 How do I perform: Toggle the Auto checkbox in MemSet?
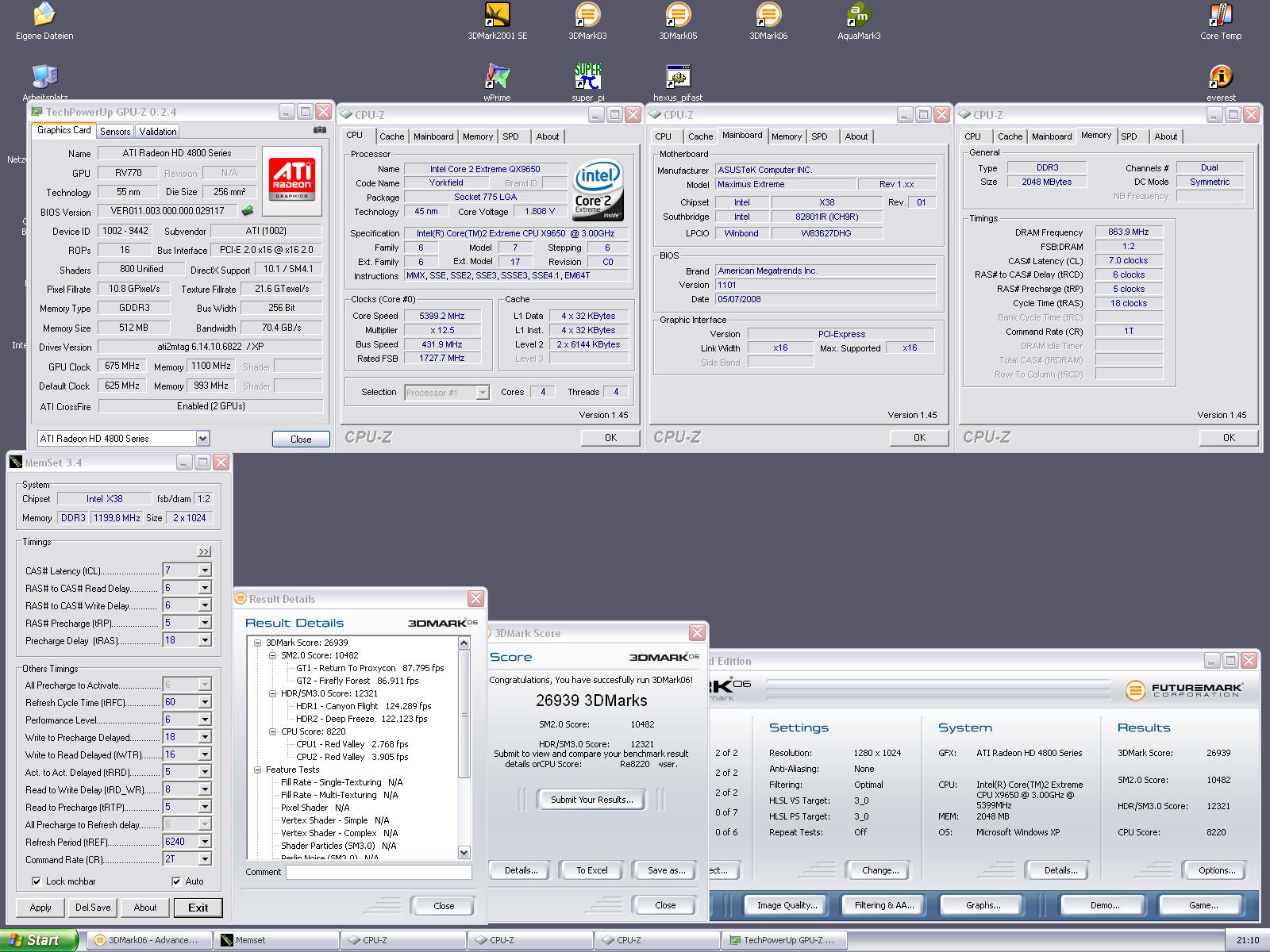(175, 881)
